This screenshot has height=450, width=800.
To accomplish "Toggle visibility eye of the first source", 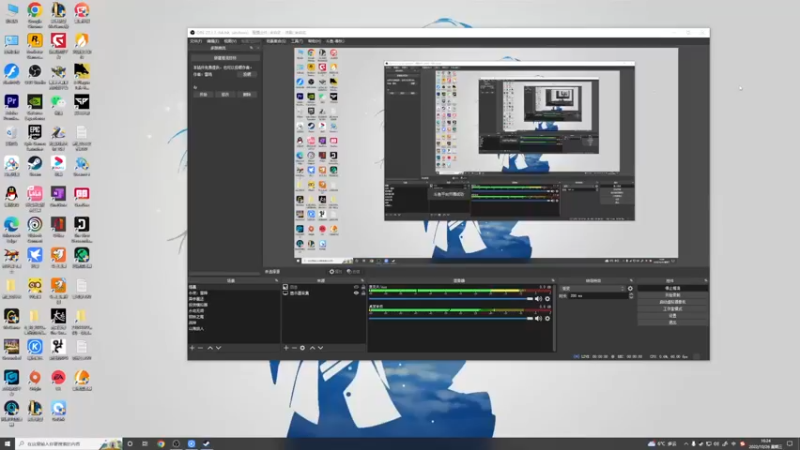I will click(x=356, y=287).
